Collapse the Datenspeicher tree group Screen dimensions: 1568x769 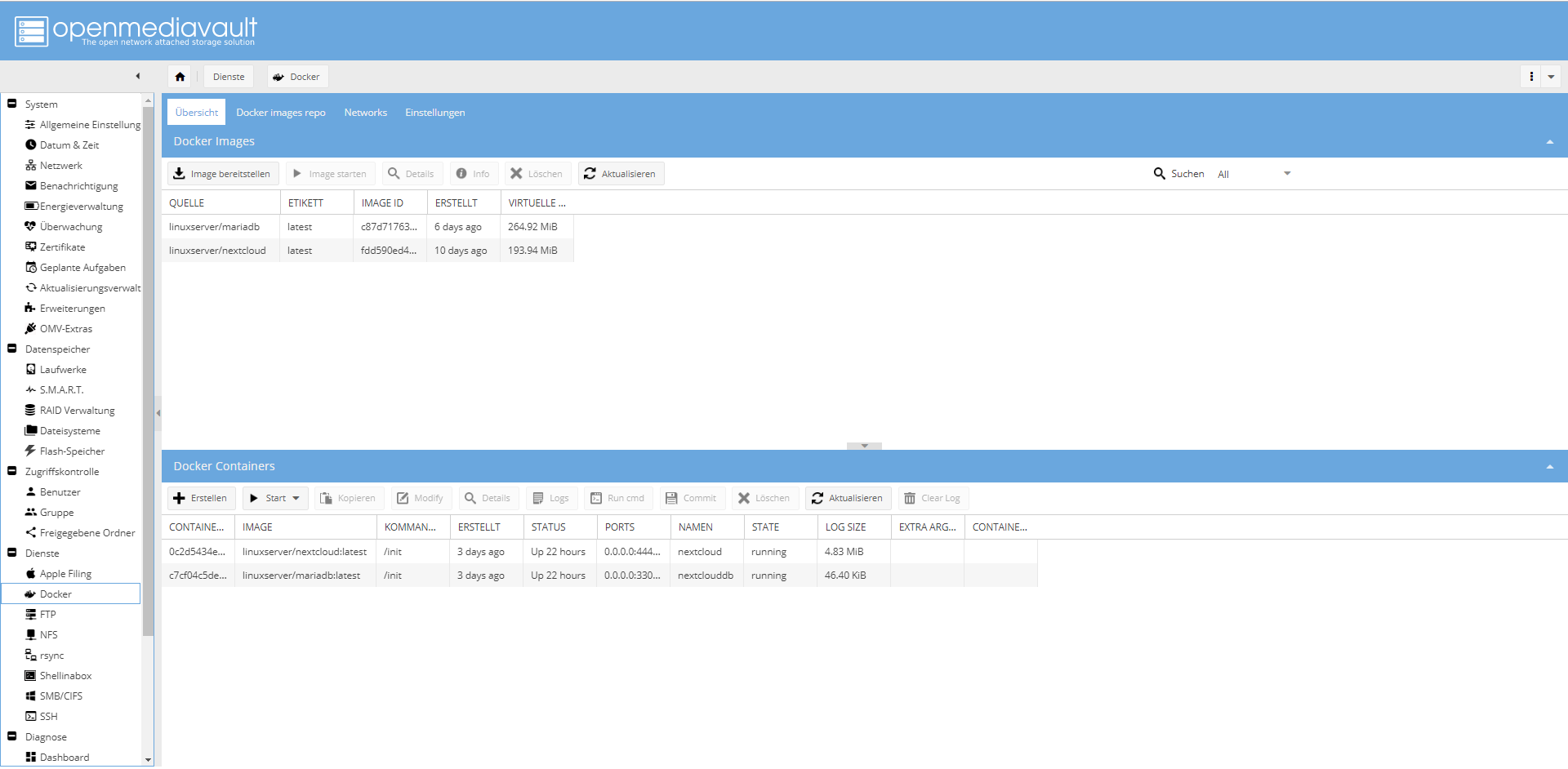click(x=12, y=349)
